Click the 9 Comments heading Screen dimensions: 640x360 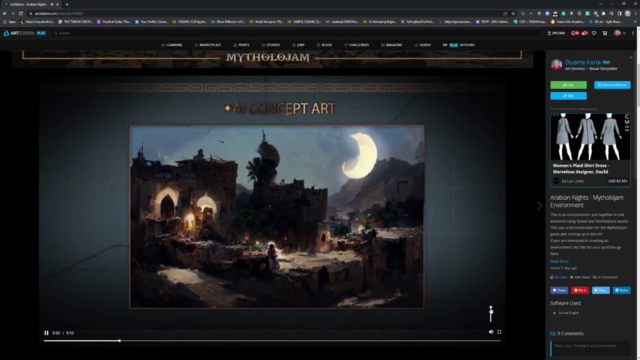[567, 333]
